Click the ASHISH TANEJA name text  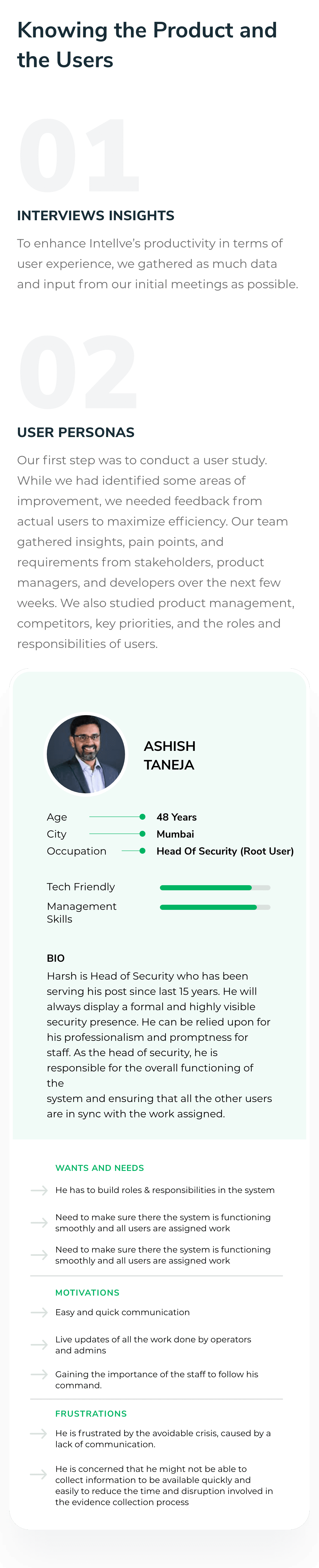(x=170, y=755)
